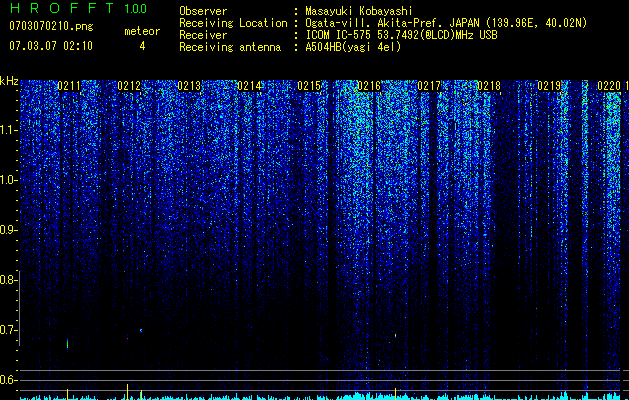Click the 0216 time marker

pos(369,86)
